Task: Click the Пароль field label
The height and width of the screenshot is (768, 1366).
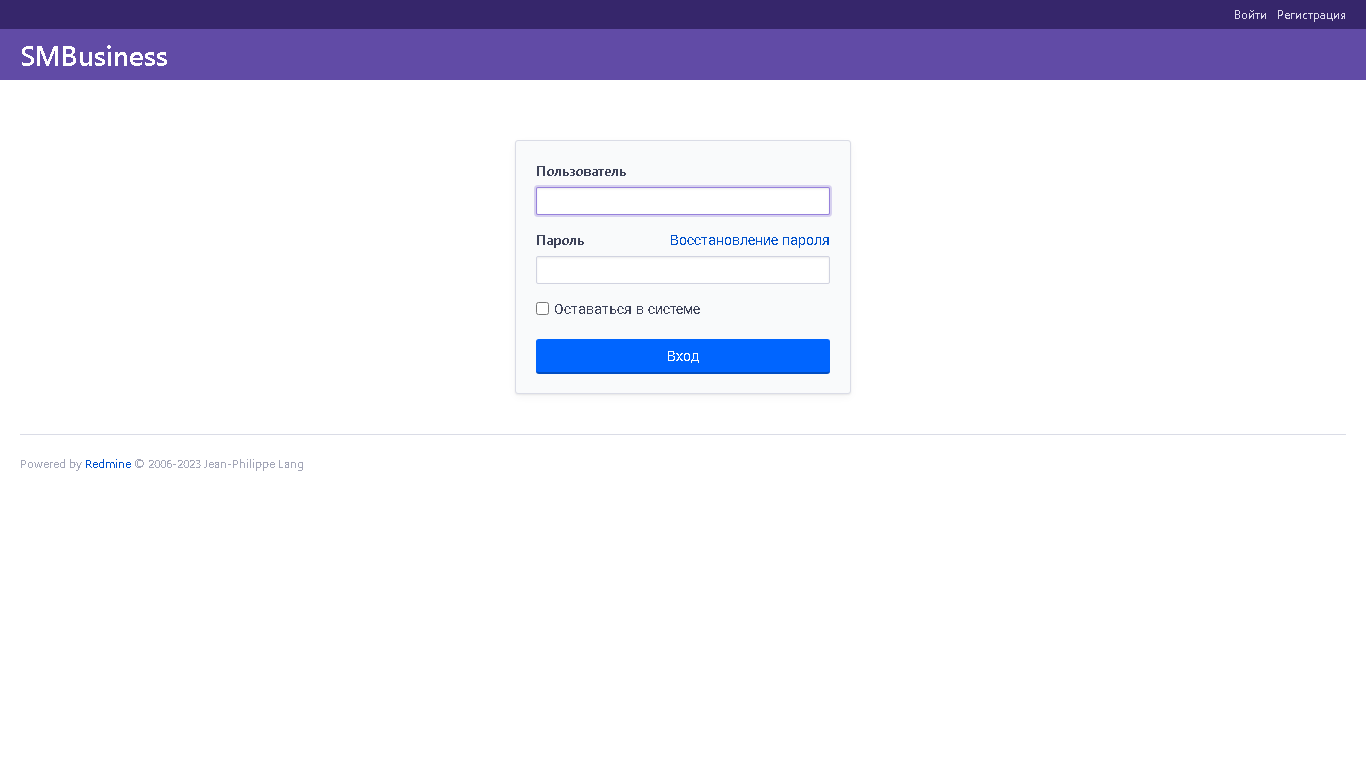Action: (x=560, y=240)
